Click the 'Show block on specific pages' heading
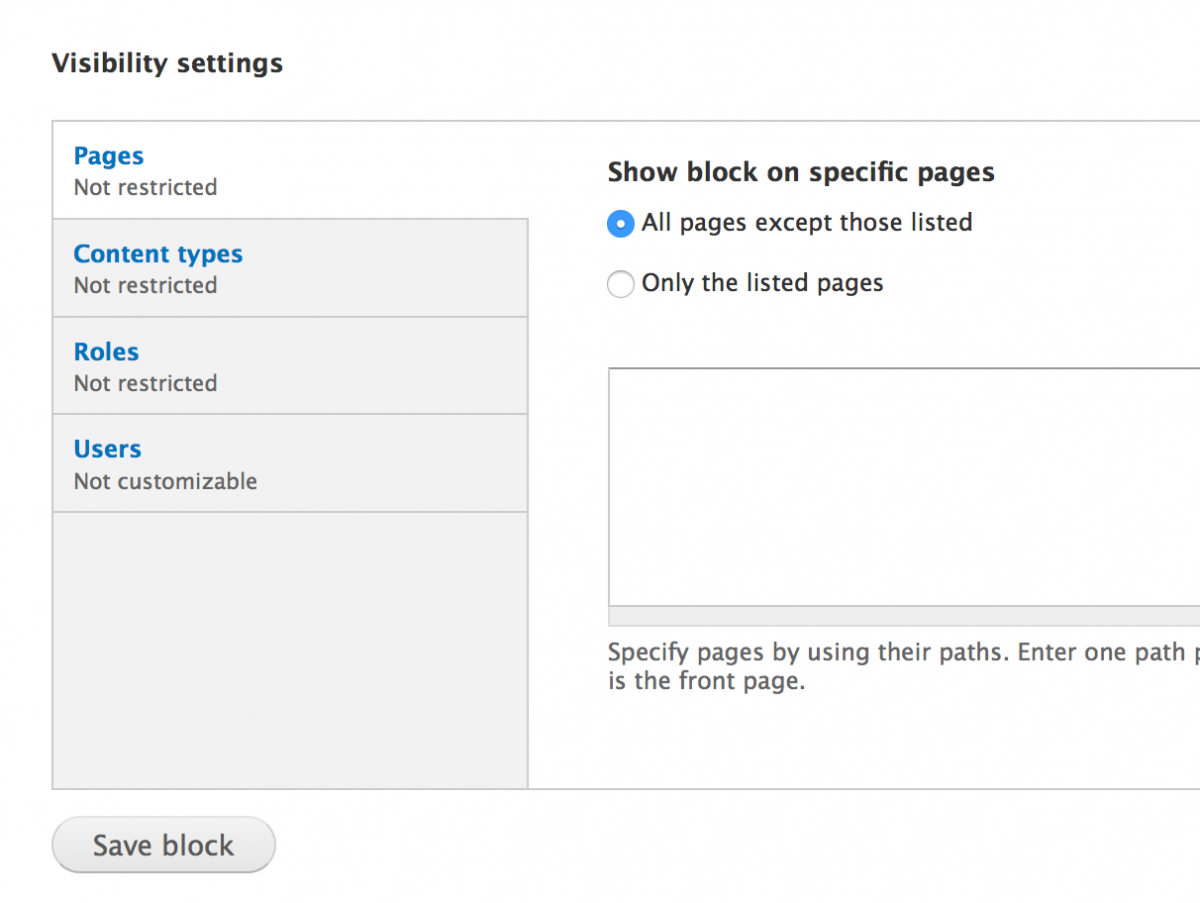The width and height of the screenshot is (1200, 903). click(x=801, y=172)
